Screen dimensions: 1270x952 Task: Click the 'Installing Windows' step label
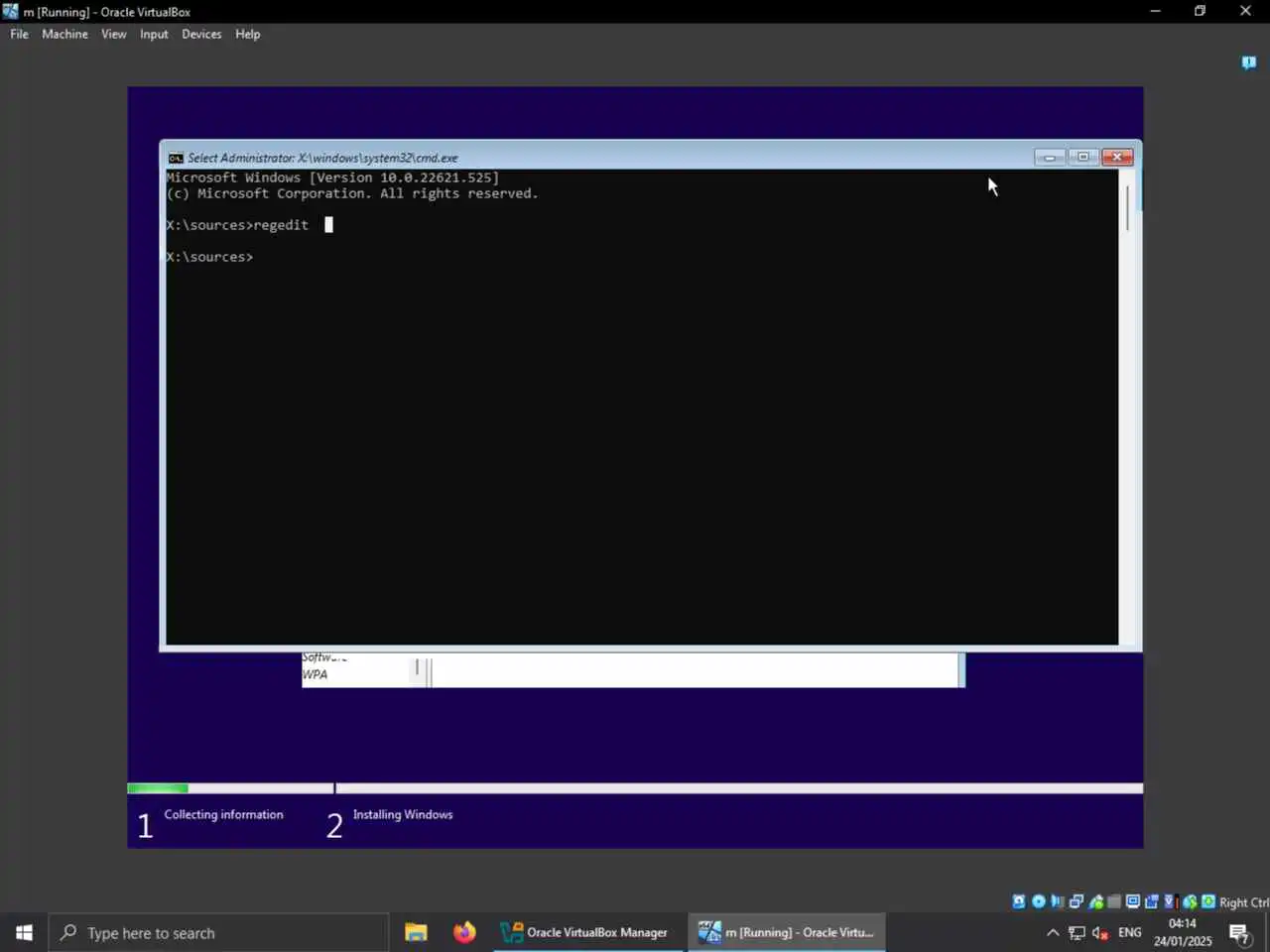point(403,814)
